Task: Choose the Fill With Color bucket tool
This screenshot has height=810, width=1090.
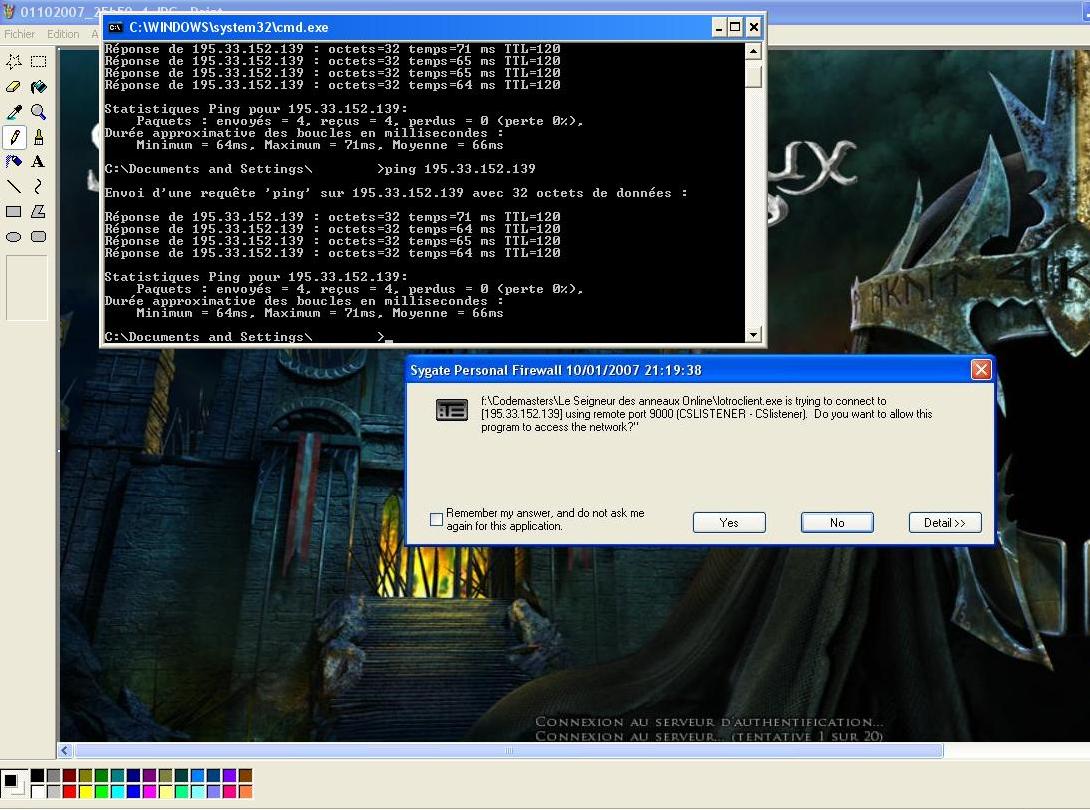Action: (x=39, y=87)
